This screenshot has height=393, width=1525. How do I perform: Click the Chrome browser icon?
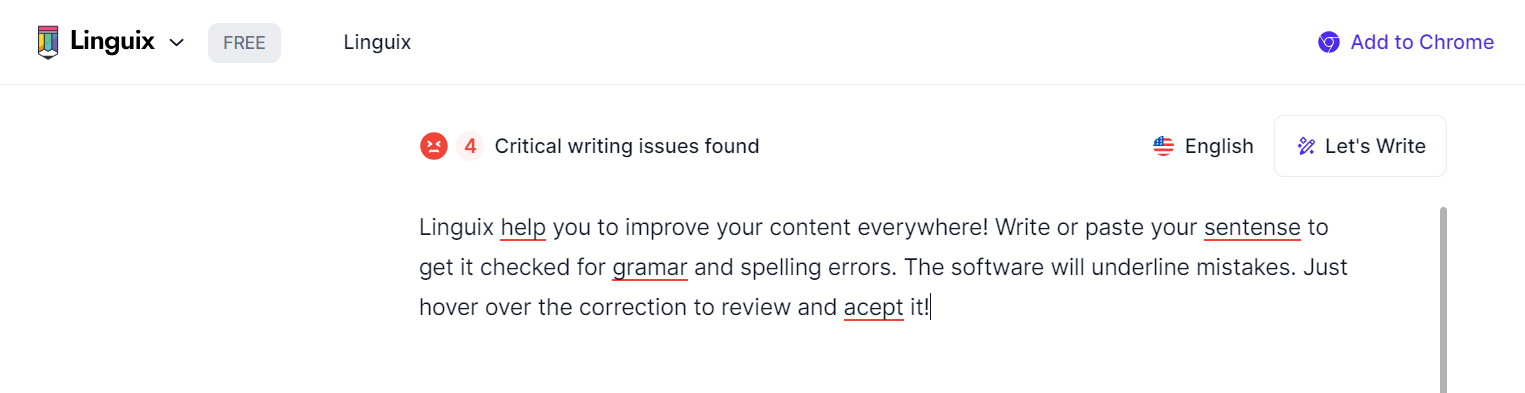coord(1328,42)
